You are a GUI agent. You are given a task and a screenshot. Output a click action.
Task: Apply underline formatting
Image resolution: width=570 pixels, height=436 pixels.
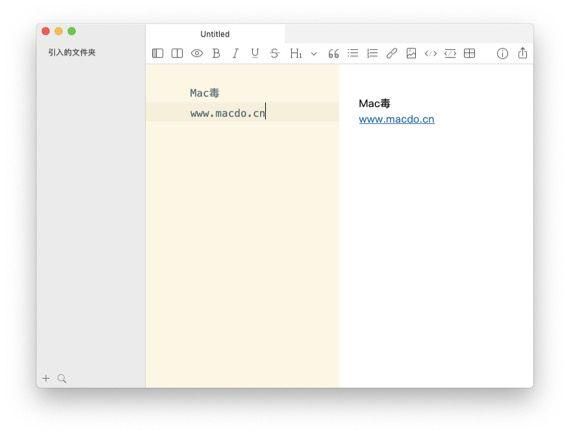click(255, 53)
